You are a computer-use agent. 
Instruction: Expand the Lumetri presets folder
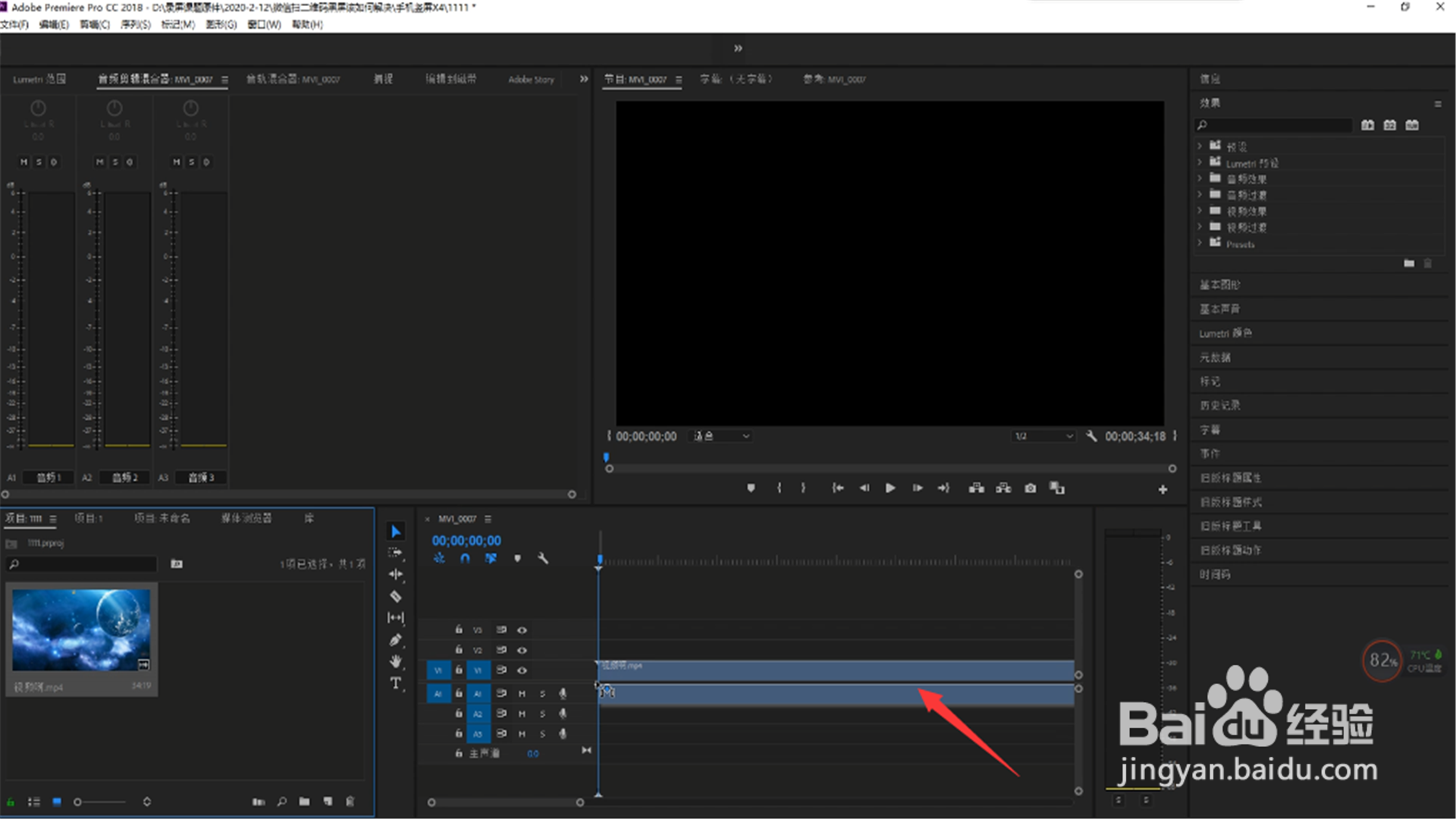tap(1200, 162)
